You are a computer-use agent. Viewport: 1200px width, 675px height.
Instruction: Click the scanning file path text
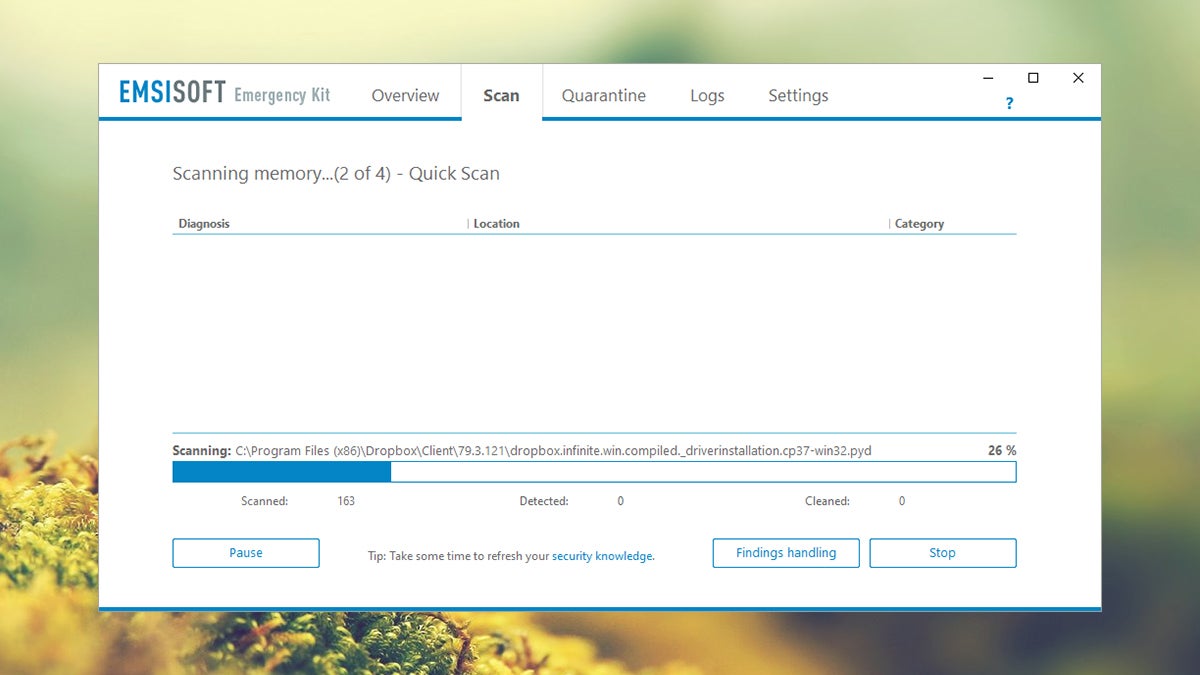pos(553,451)
